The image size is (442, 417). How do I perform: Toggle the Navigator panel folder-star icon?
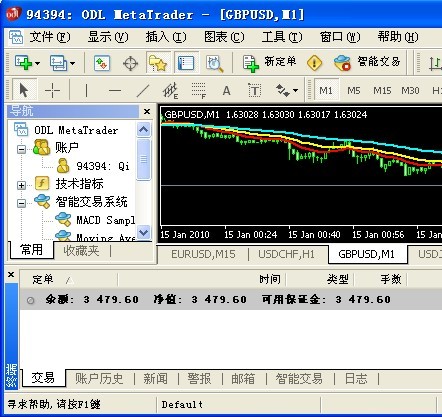point(158,63)
